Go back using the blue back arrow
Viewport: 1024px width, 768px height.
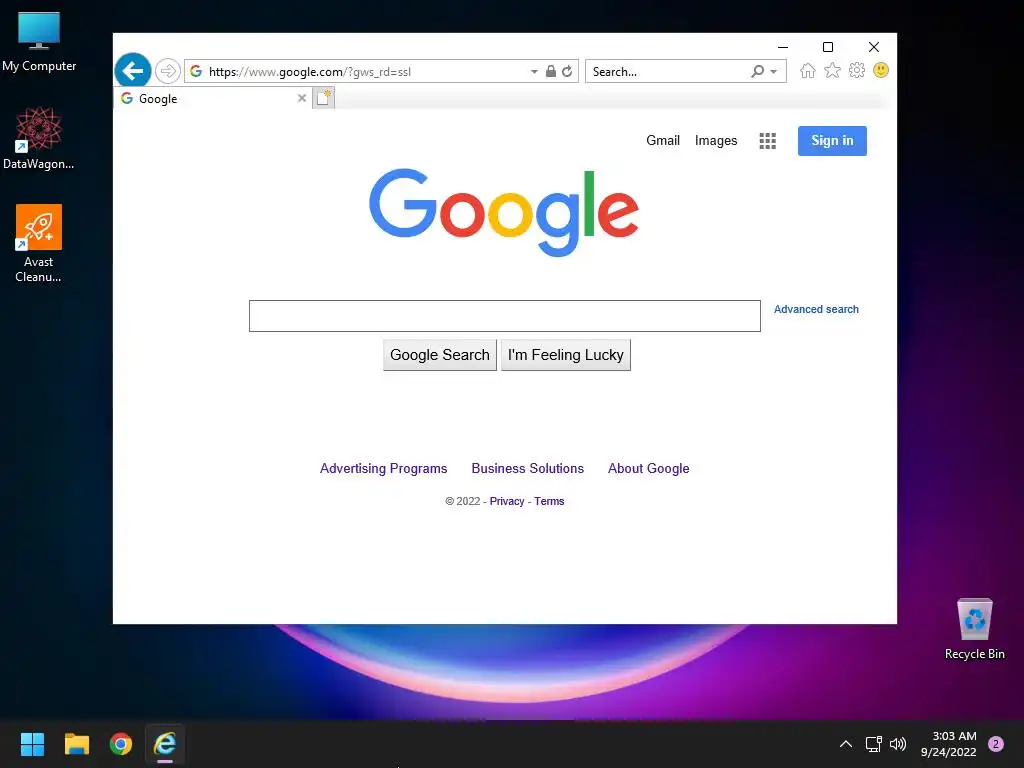[x=133, y=71]
